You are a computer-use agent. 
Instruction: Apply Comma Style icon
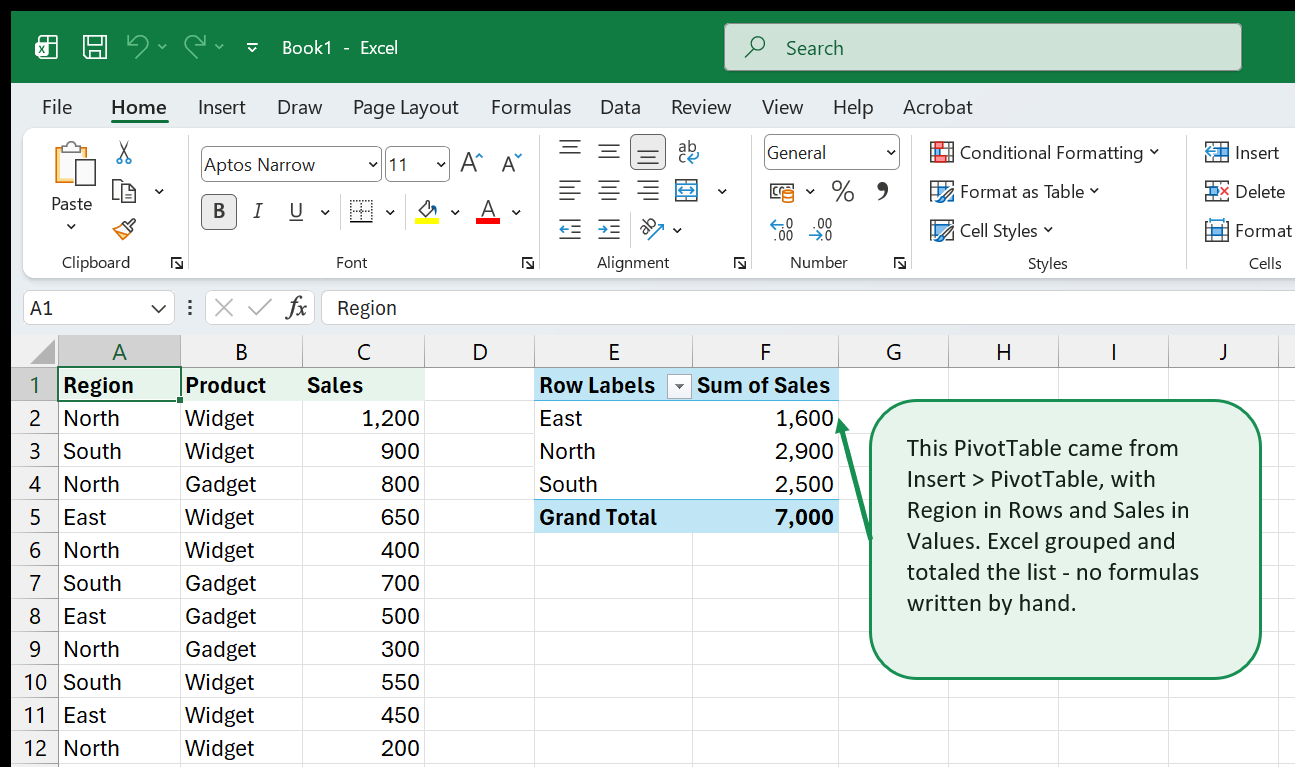(x=882, y=191)
